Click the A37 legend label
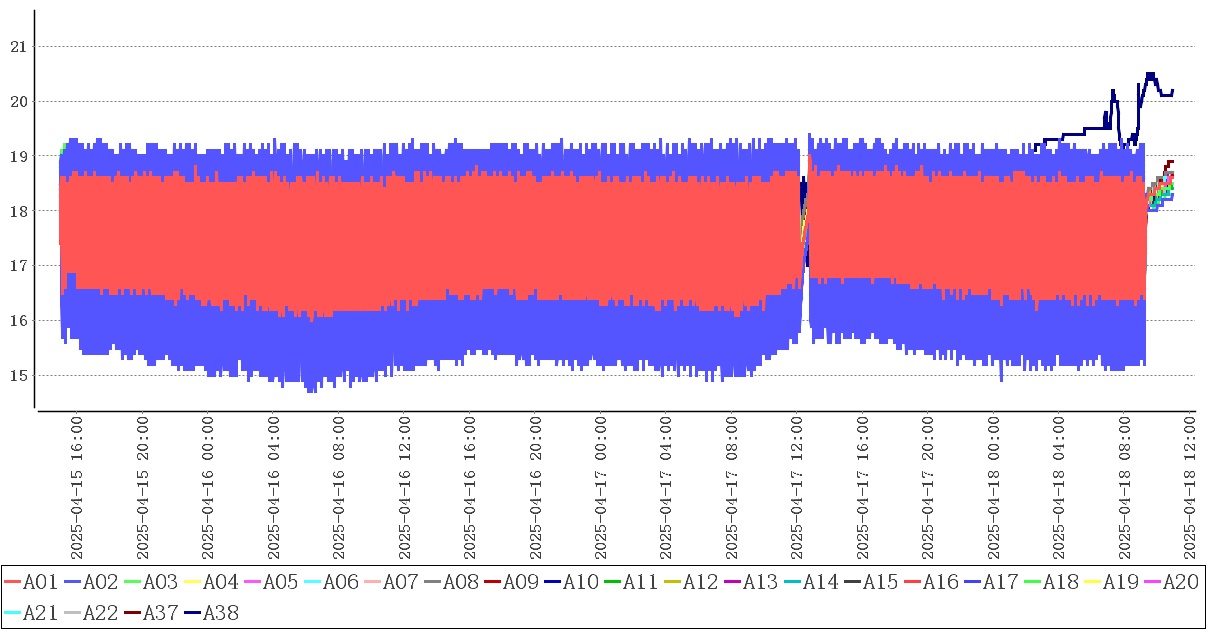 pyautogui.click(x=160, y=611)
